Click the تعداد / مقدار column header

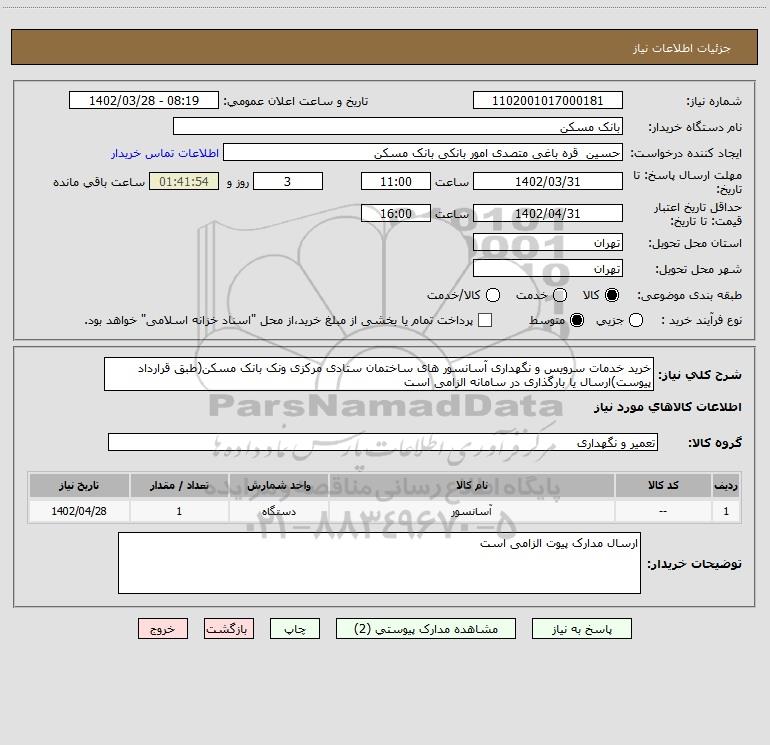pos(179,485)
